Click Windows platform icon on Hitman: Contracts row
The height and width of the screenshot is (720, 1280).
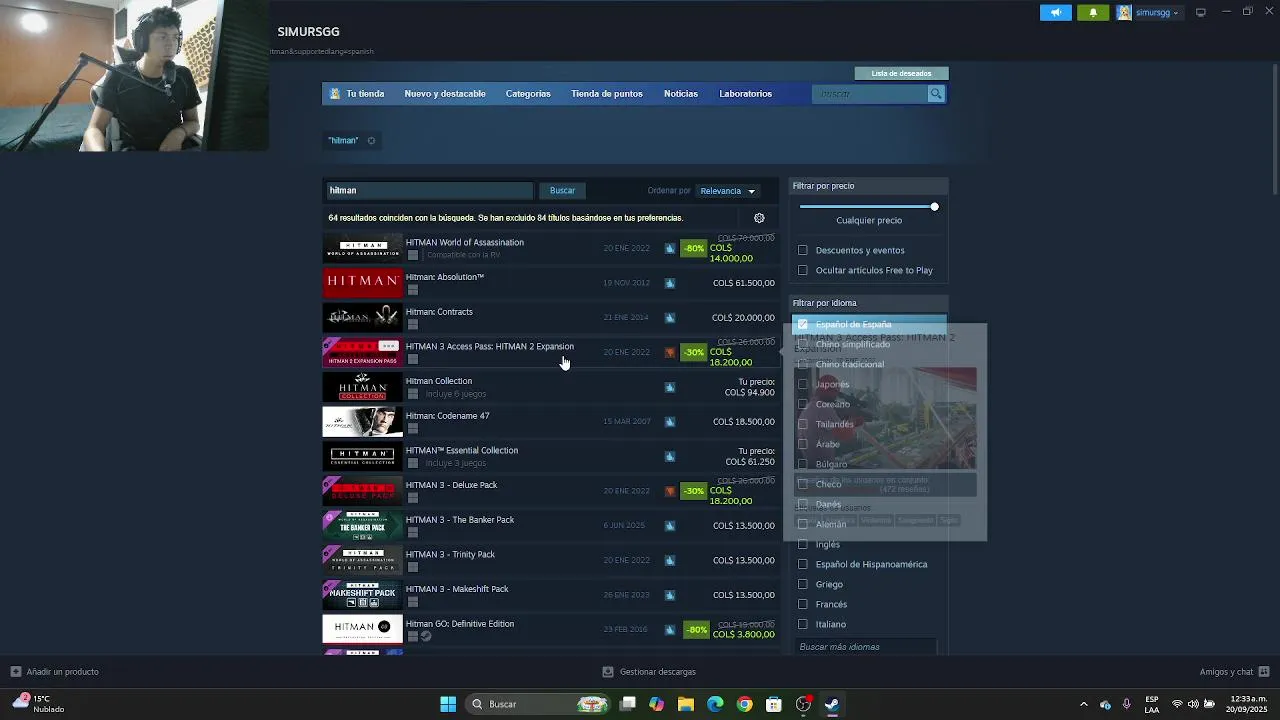click(413, 325)
